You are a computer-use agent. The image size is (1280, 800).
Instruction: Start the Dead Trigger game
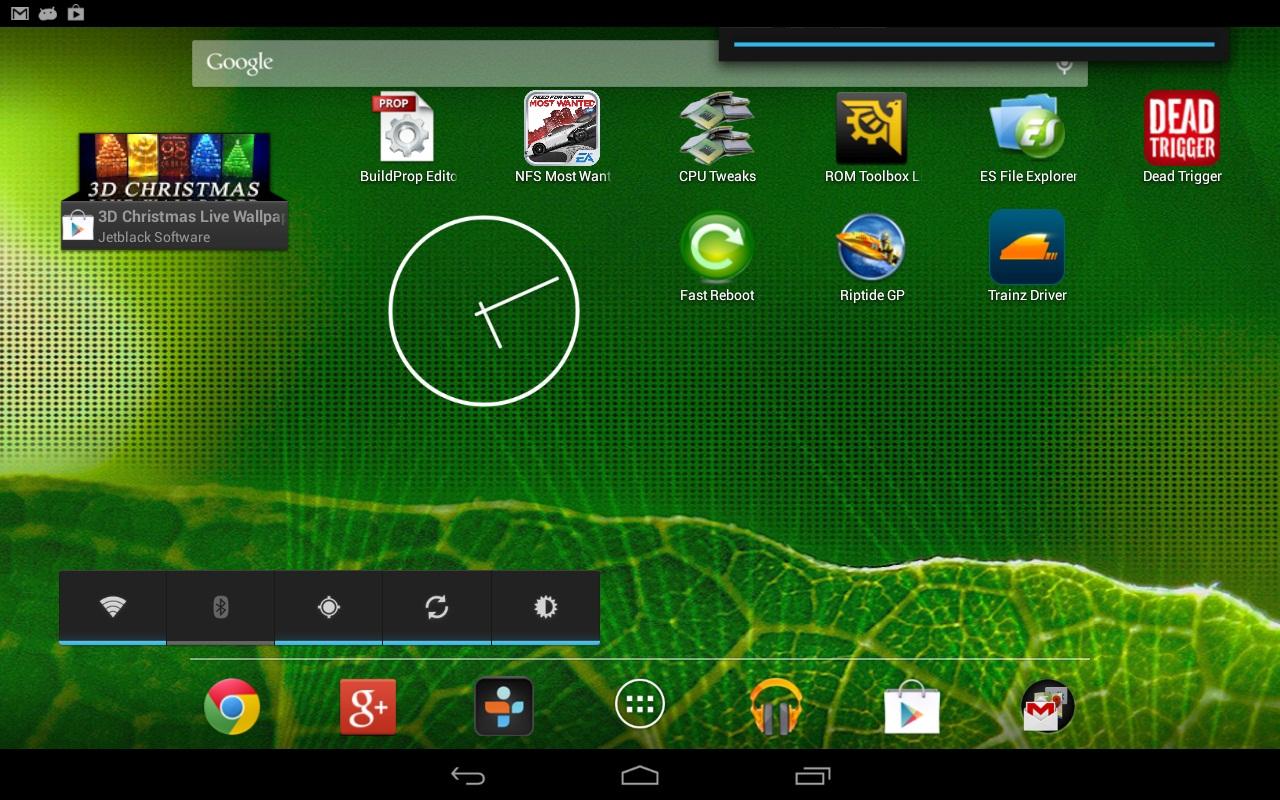1182,137
